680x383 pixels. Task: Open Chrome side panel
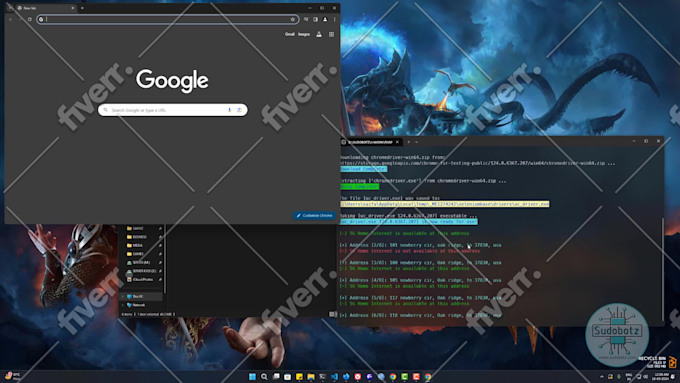point(315,19)
